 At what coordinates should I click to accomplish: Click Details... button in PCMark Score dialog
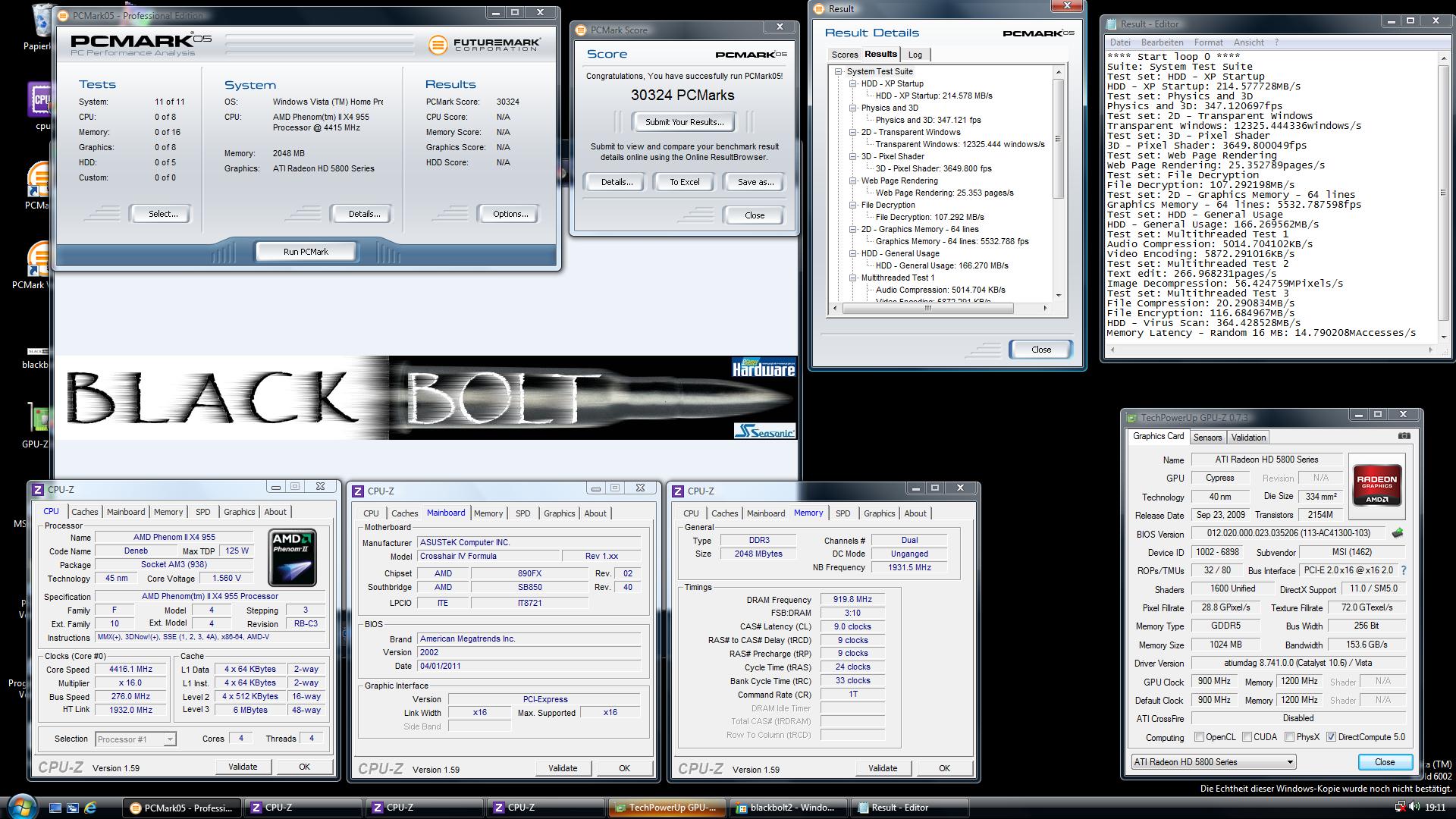tap(617, 182)
